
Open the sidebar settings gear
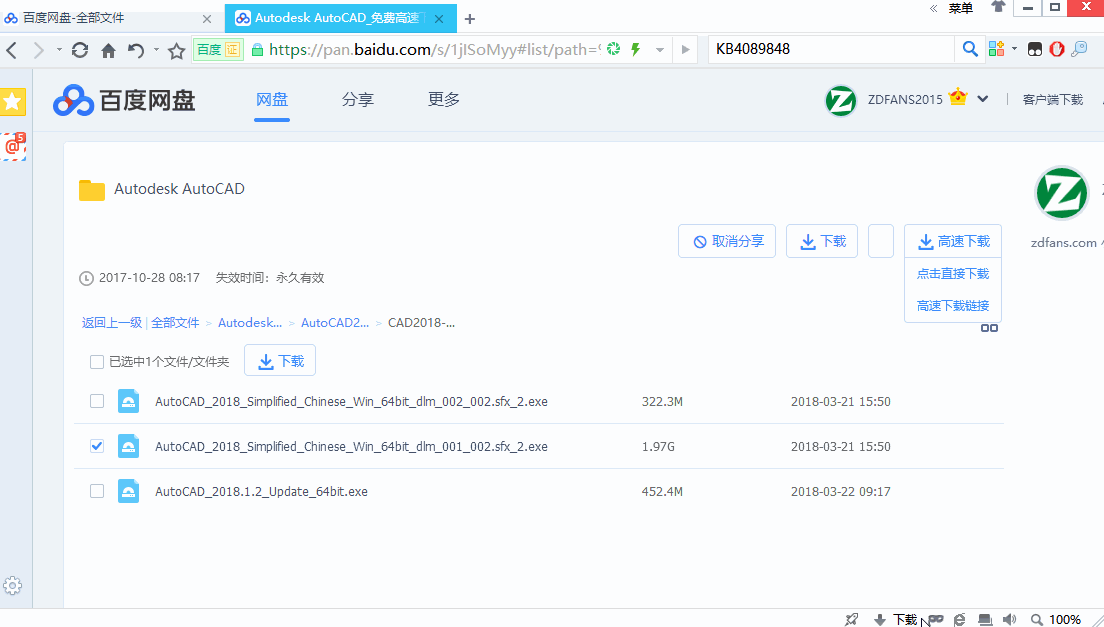click(13, 586)
